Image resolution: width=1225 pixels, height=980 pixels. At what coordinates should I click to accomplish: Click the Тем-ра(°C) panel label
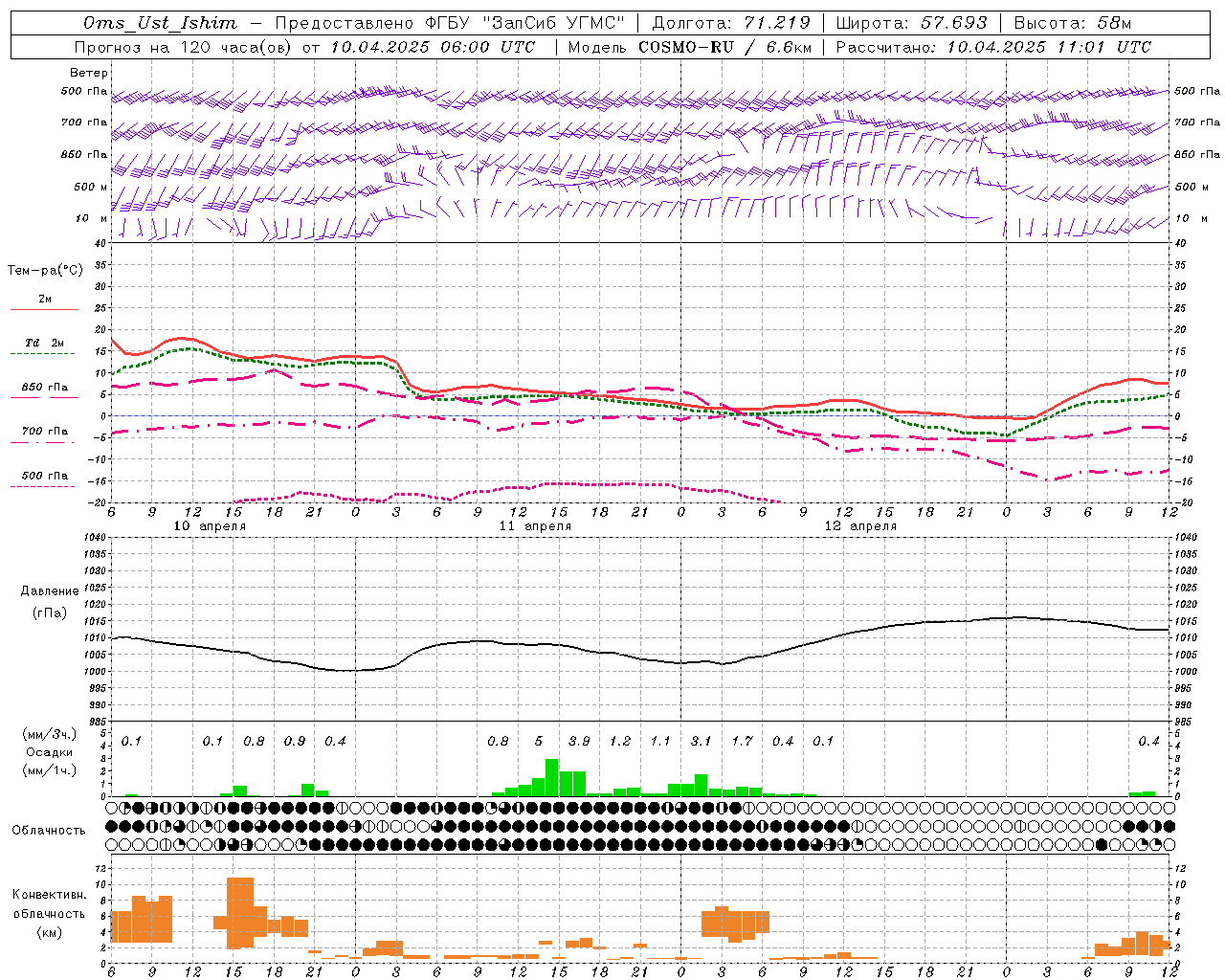[x=45, y=271]
